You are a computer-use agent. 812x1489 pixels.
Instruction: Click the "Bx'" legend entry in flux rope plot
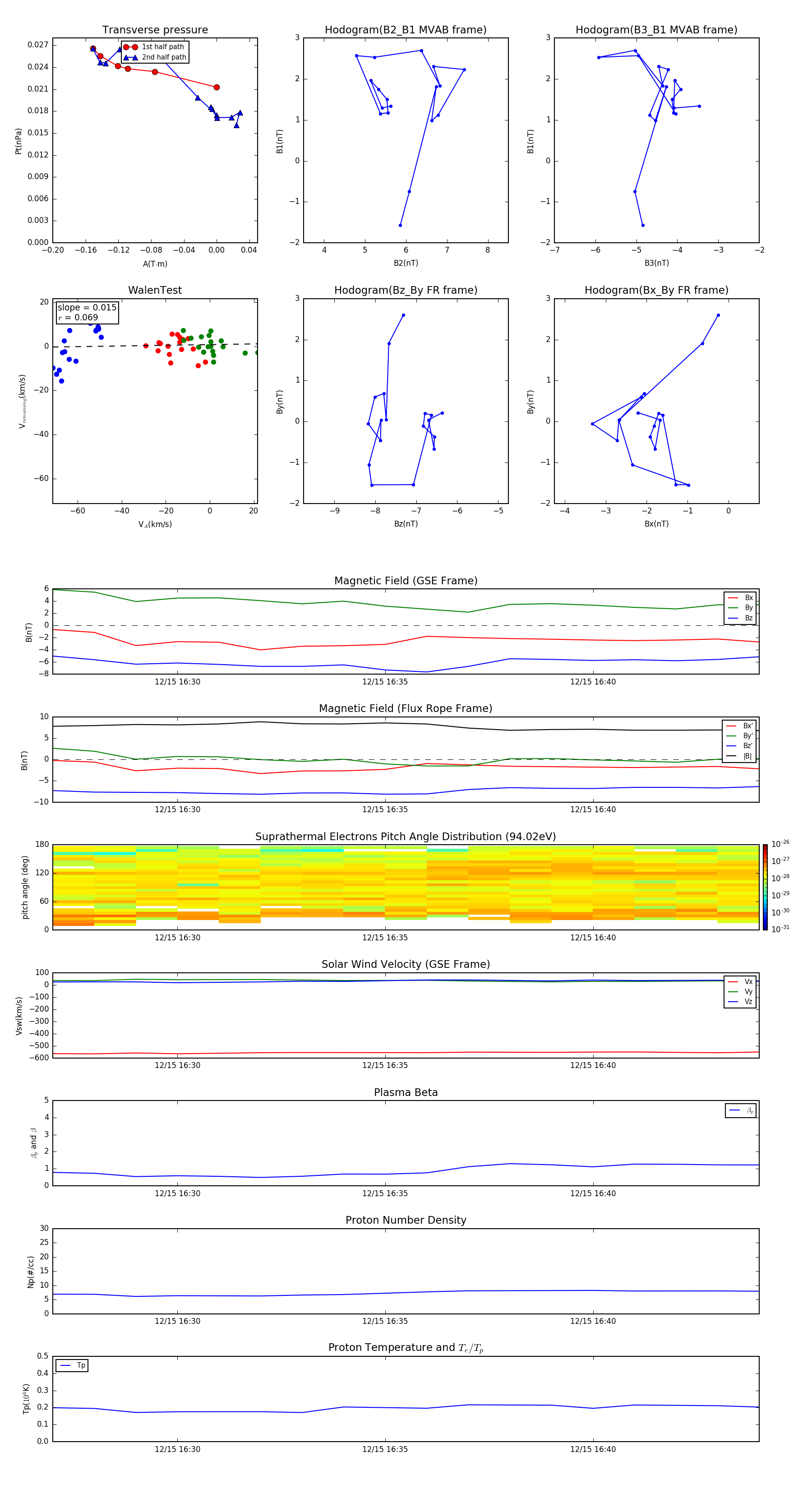point(739,726)
